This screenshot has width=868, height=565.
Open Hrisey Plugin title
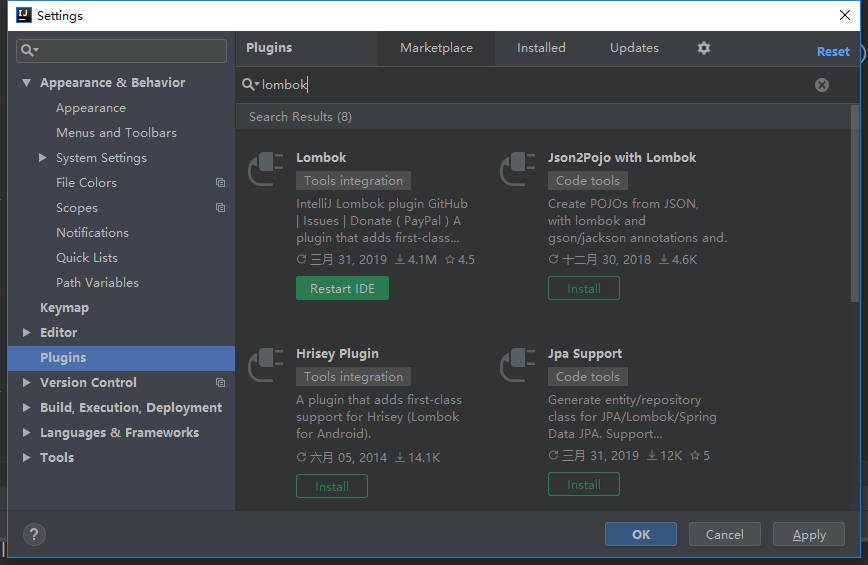337,354
